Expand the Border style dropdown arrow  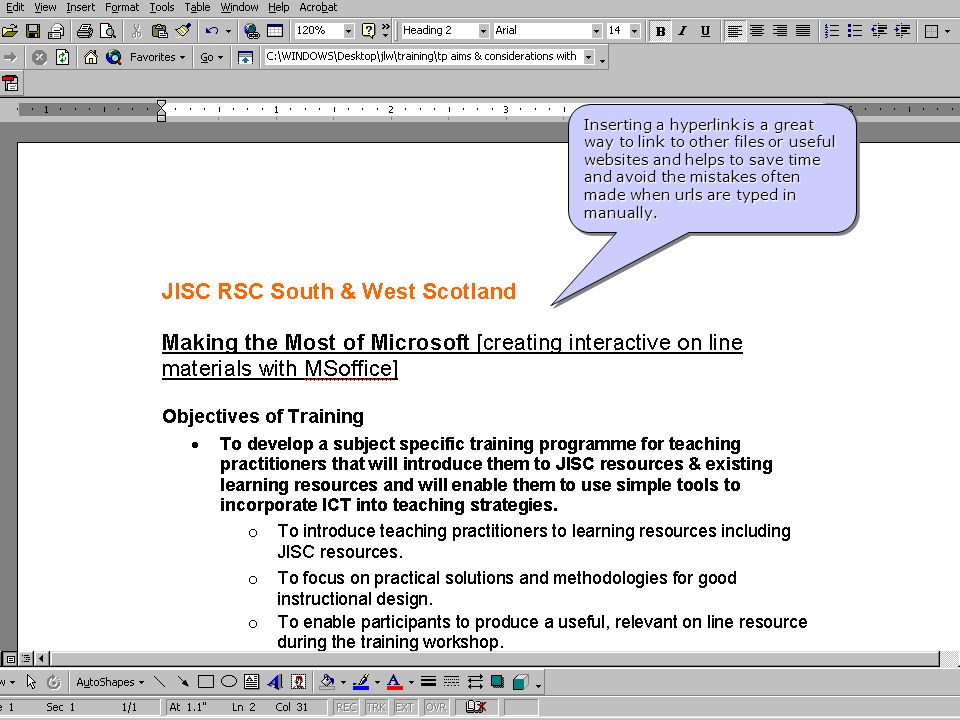948,31
